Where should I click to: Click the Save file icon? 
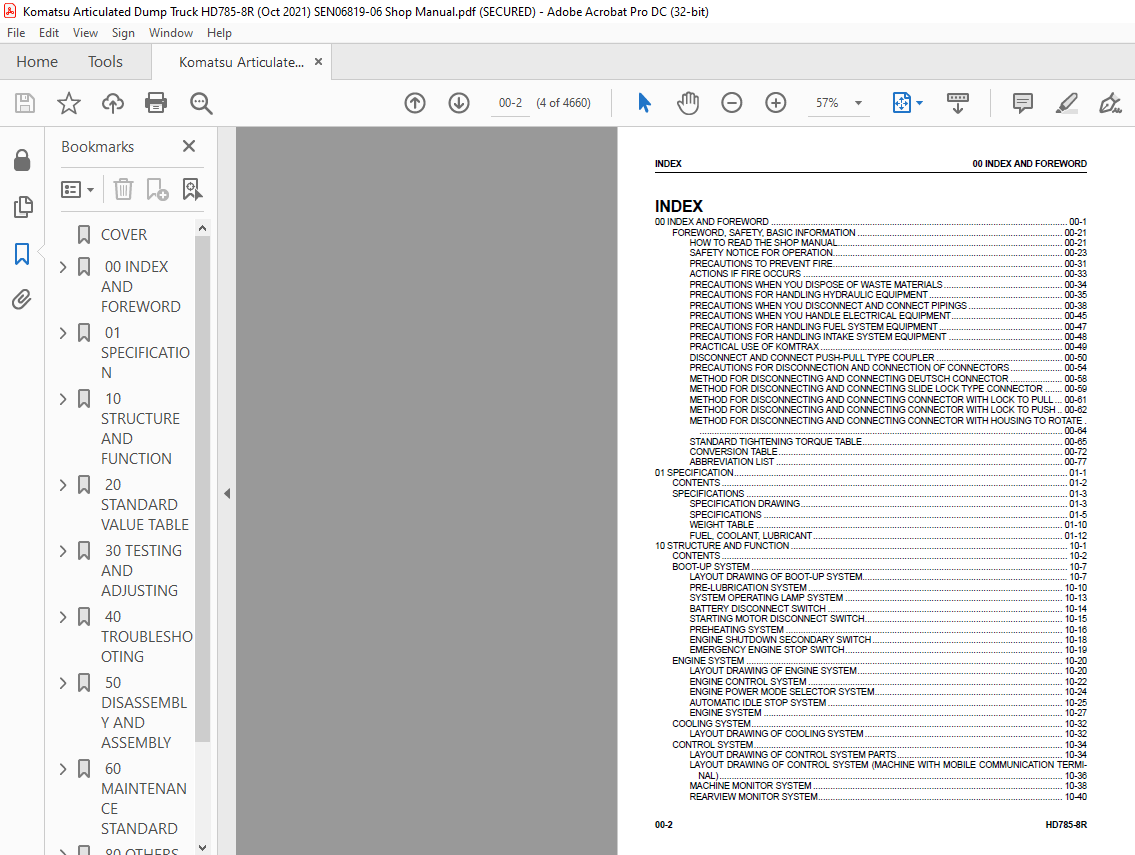(25, 103)
